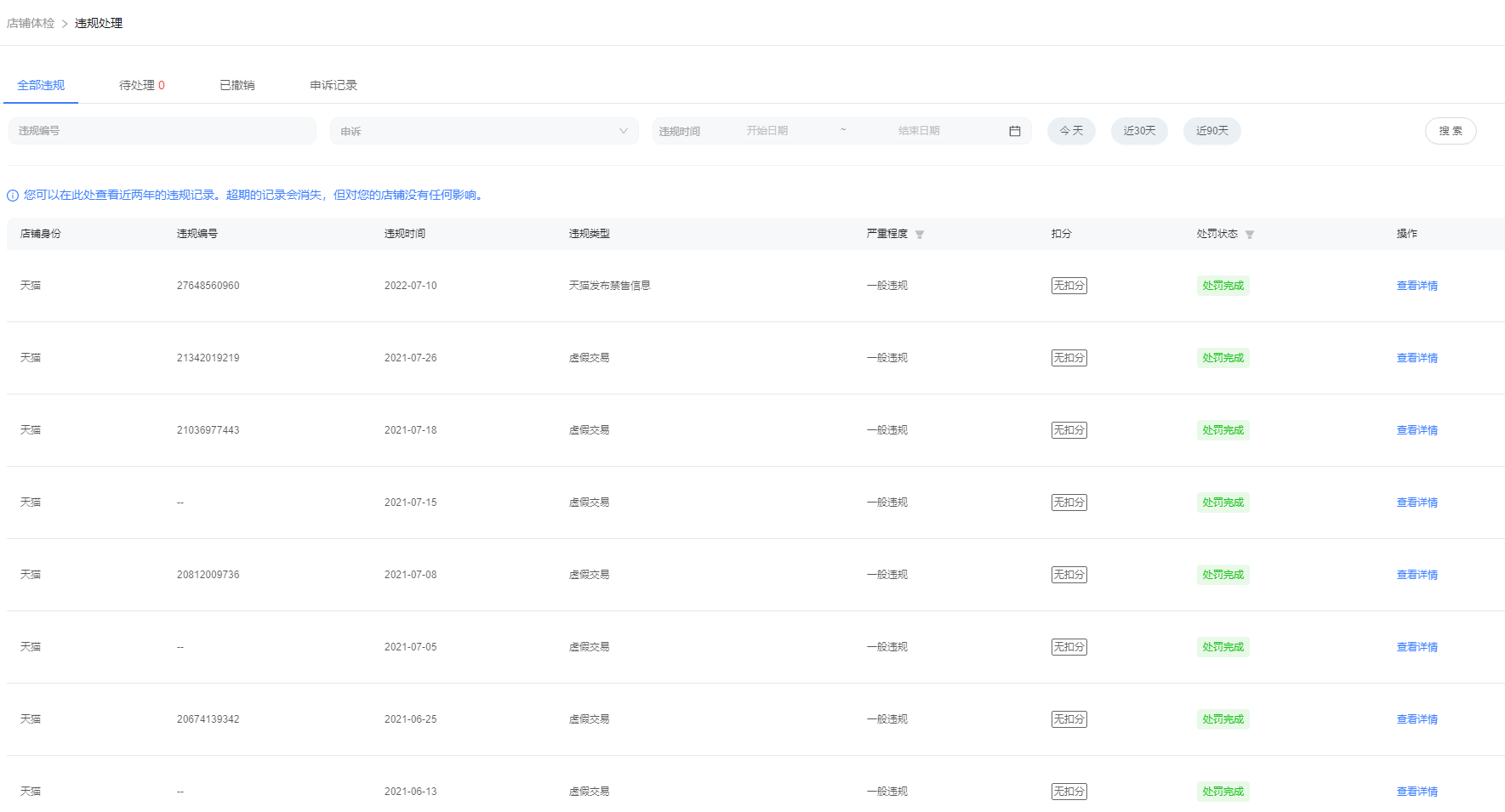Click the 搜索 search button
The height and width of the screenshot is (812, 1505).
(1451, 131)
